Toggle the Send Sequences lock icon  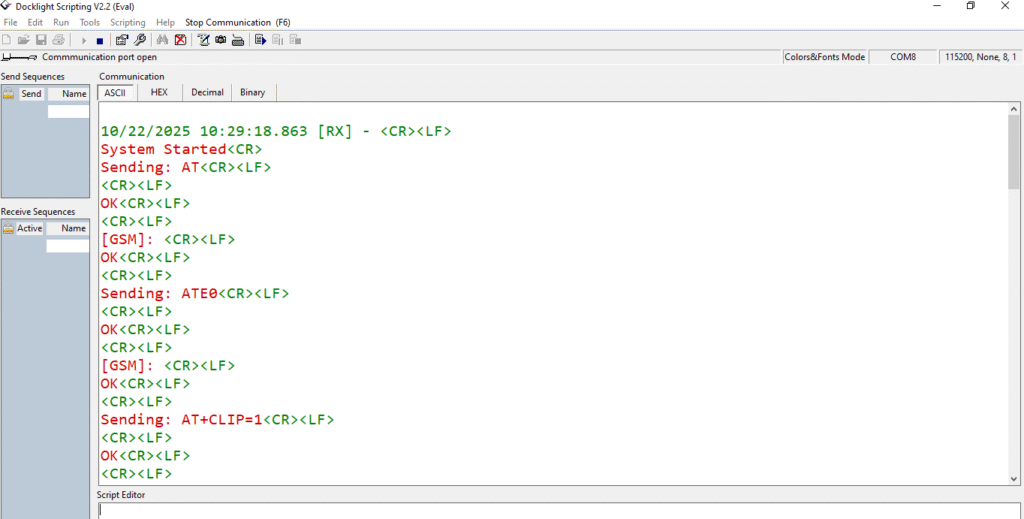8,94
